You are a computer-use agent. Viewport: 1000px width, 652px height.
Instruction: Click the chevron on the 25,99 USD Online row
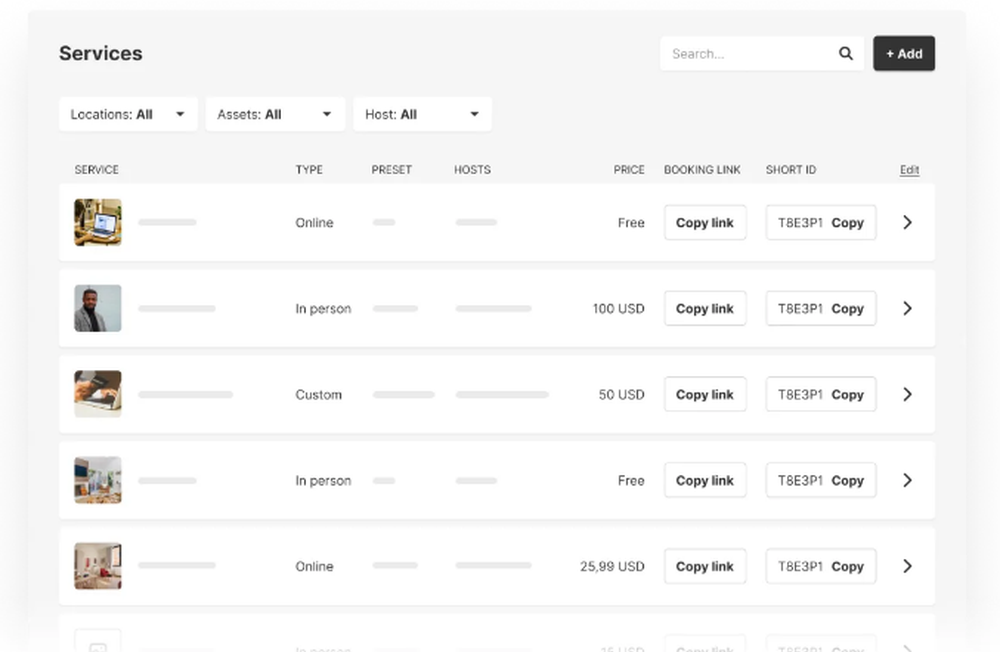[907, 566]
